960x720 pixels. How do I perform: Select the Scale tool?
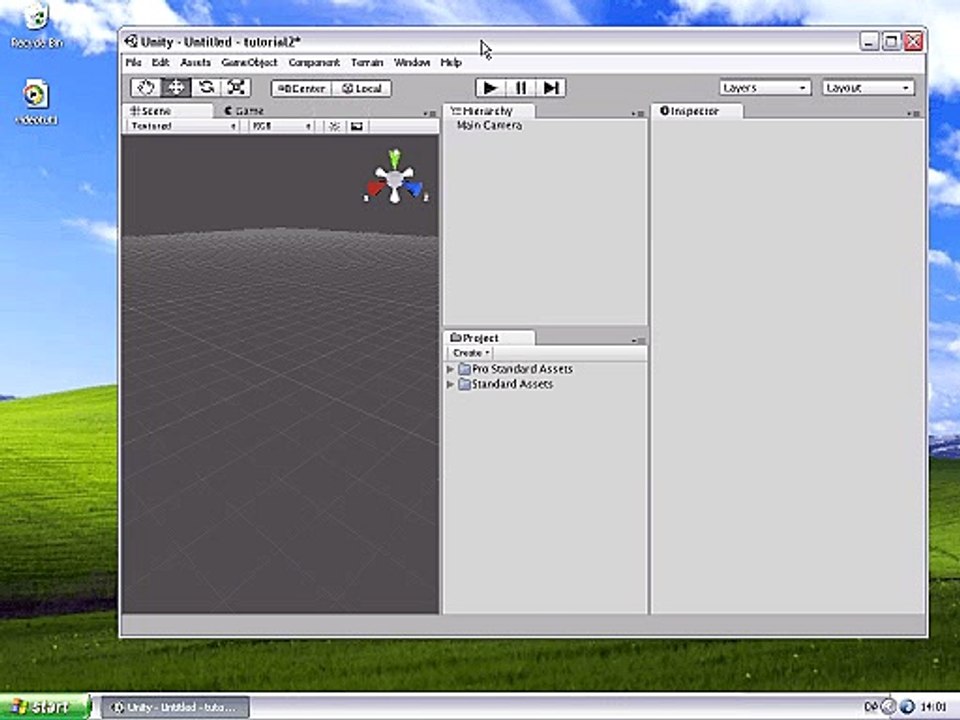pyautogui.click(x=236, y=88)
